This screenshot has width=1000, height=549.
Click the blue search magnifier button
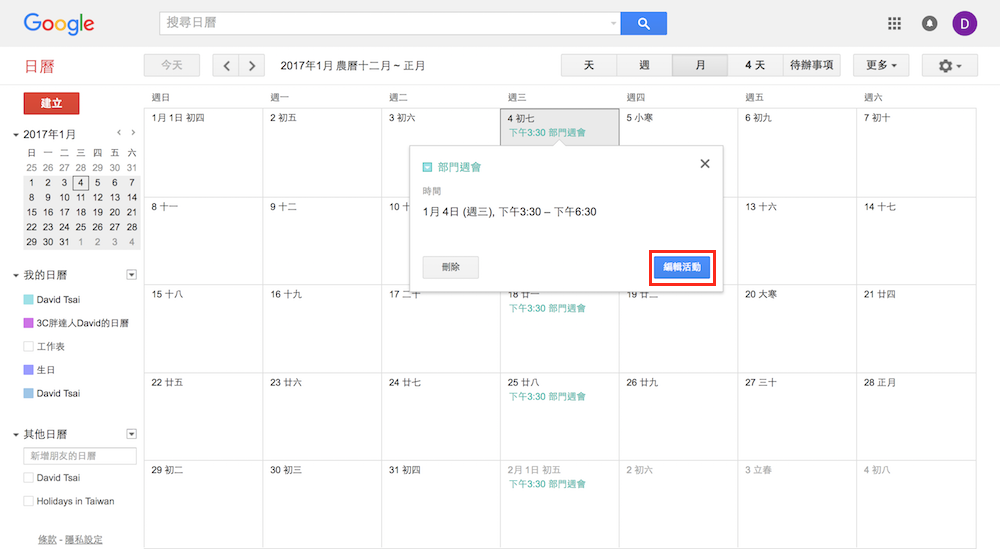pyautogui.click(x=643, y=23)
